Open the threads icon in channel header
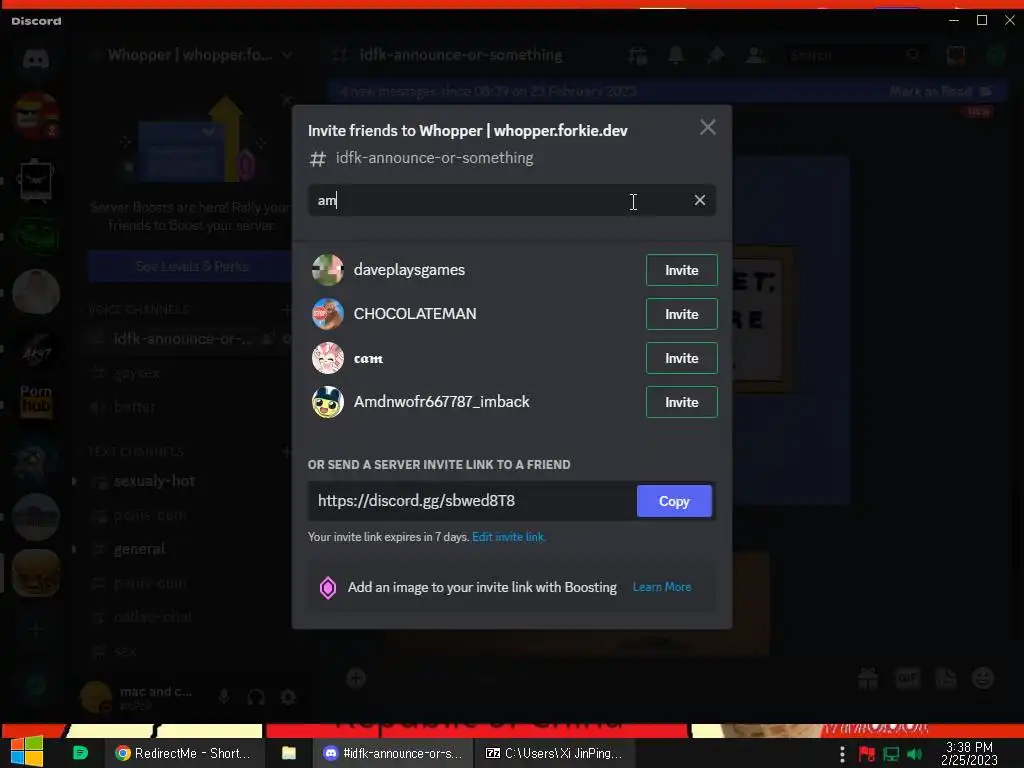The image size is (1024, 768). click(x=637, y=56)
